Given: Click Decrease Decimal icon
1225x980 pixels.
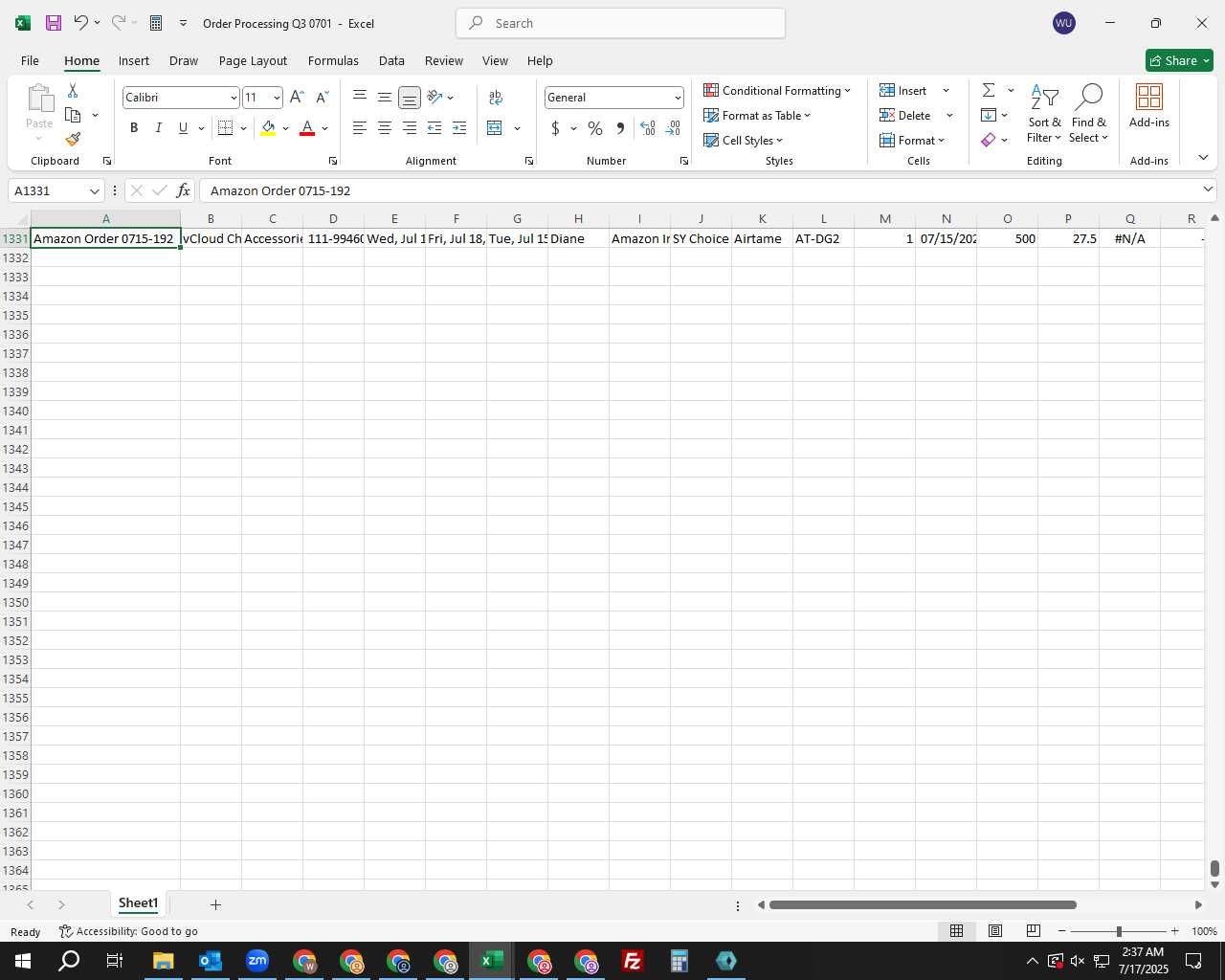Looking at the screenshot, I should click(x=673, y=128).
